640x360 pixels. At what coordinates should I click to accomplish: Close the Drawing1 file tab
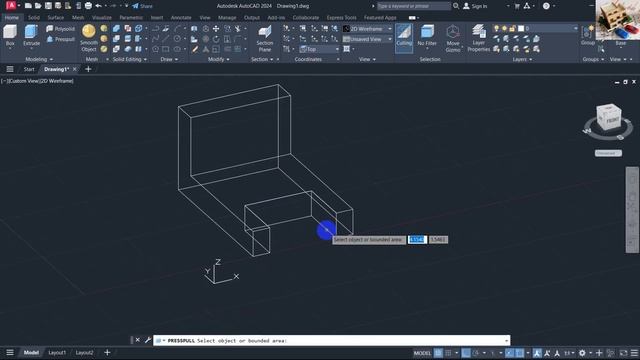pos(75,69)
